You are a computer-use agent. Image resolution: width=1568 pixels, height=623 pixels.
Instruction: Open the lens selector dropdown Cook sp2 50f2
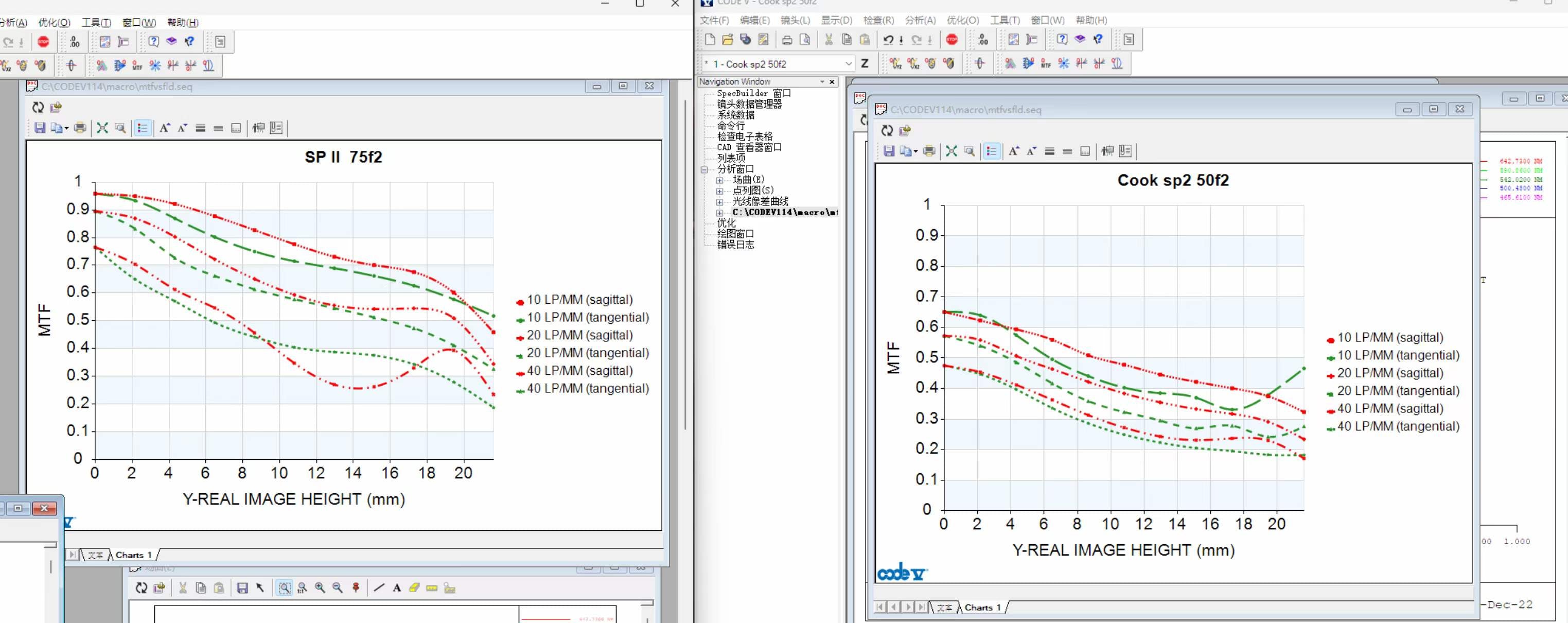pos(849,63)
